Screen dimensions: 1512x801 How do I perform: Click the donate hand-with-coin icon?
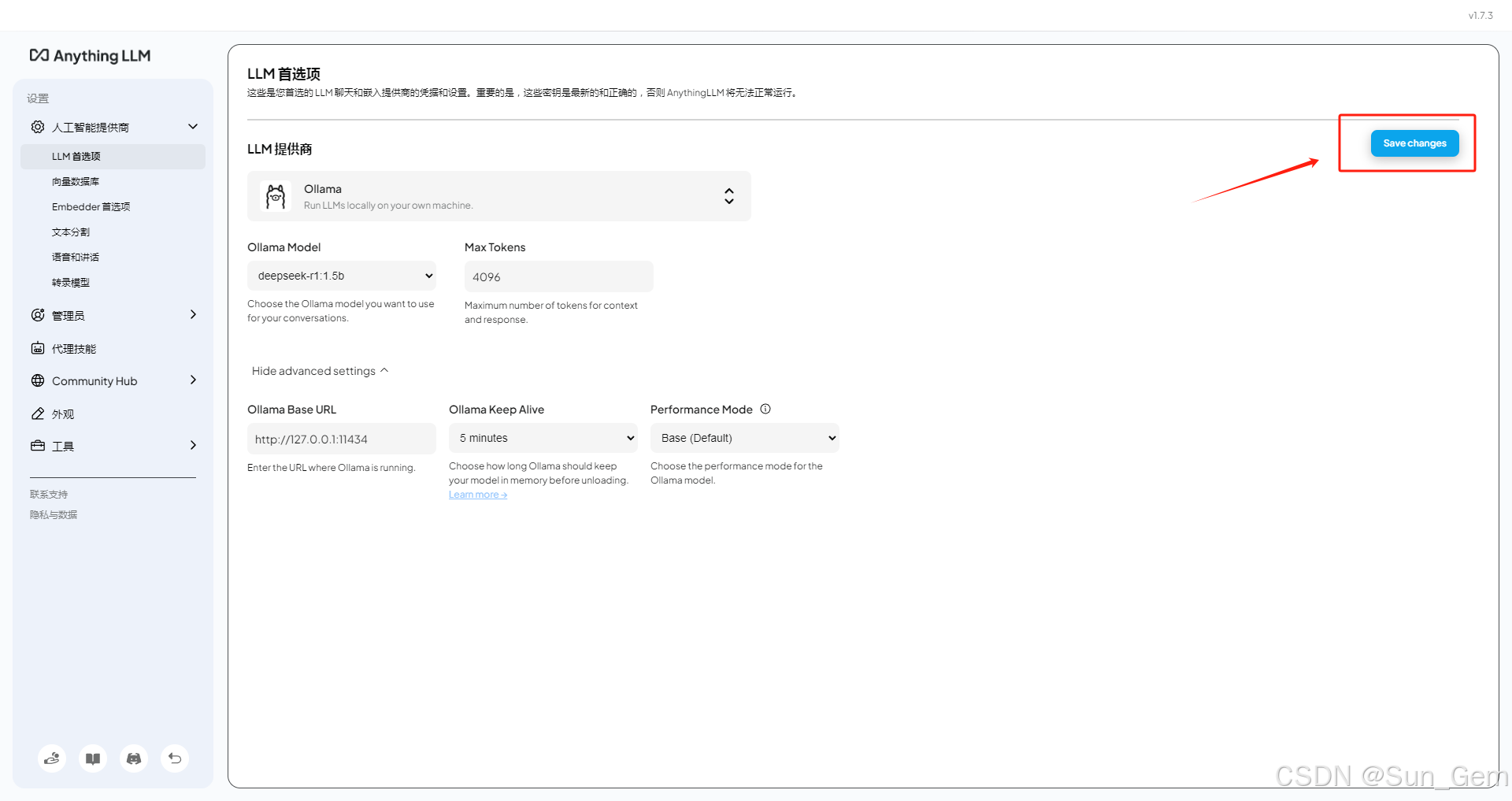[52, 758]
